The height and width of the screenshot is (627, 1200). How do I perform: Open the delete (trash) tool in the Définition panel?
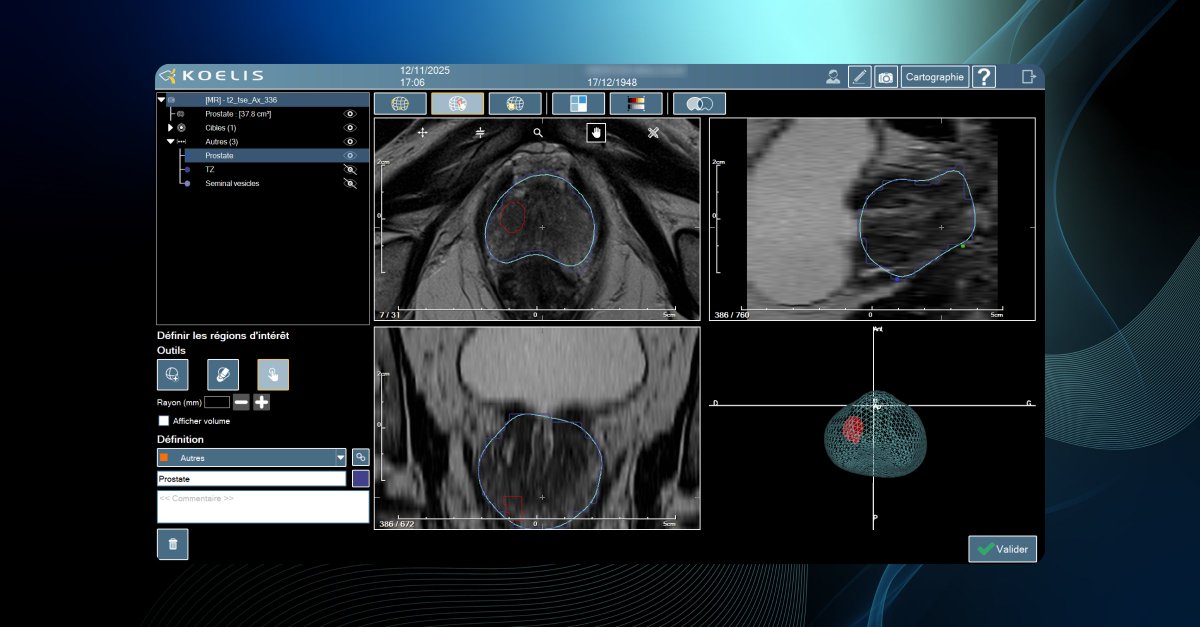point(171,544)
